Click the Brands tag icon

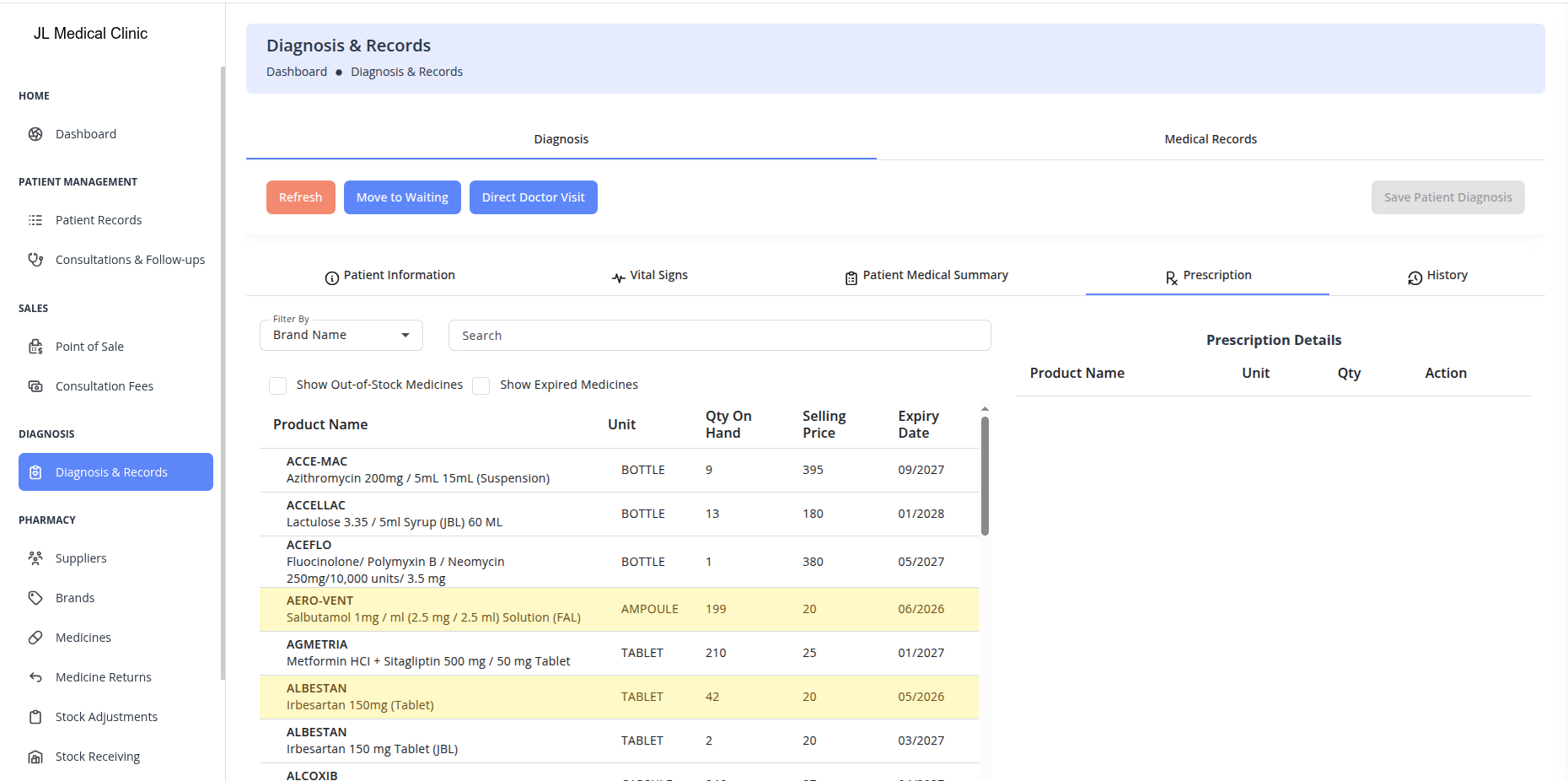35,598
